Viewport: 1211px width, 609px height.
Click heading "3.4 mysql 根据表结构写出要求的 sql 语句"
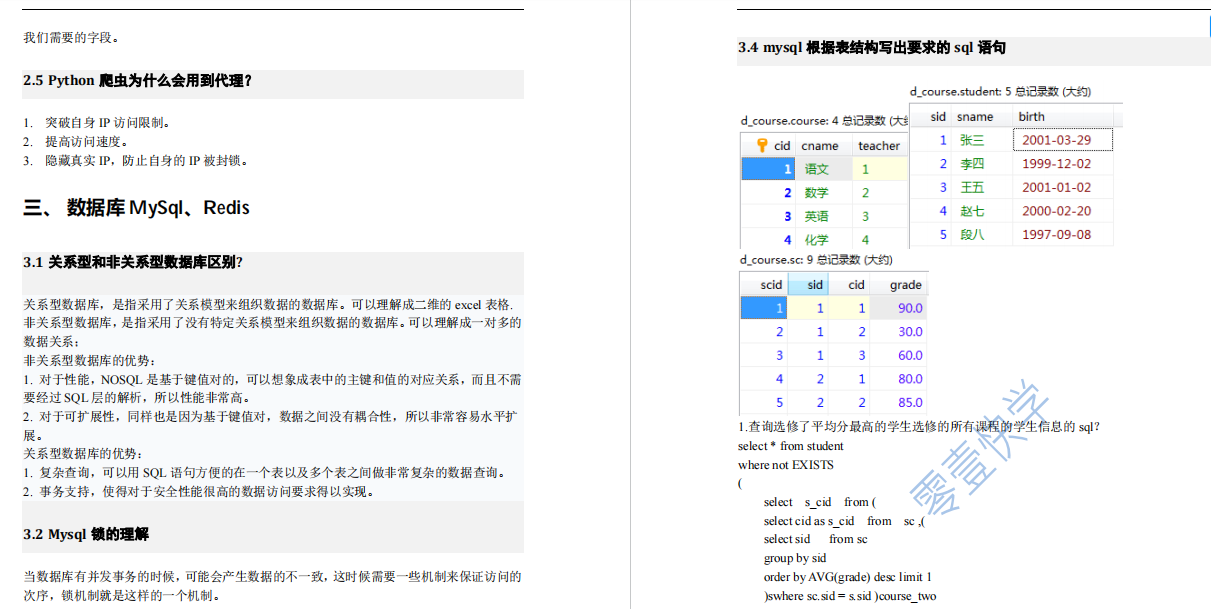[872, 48]
